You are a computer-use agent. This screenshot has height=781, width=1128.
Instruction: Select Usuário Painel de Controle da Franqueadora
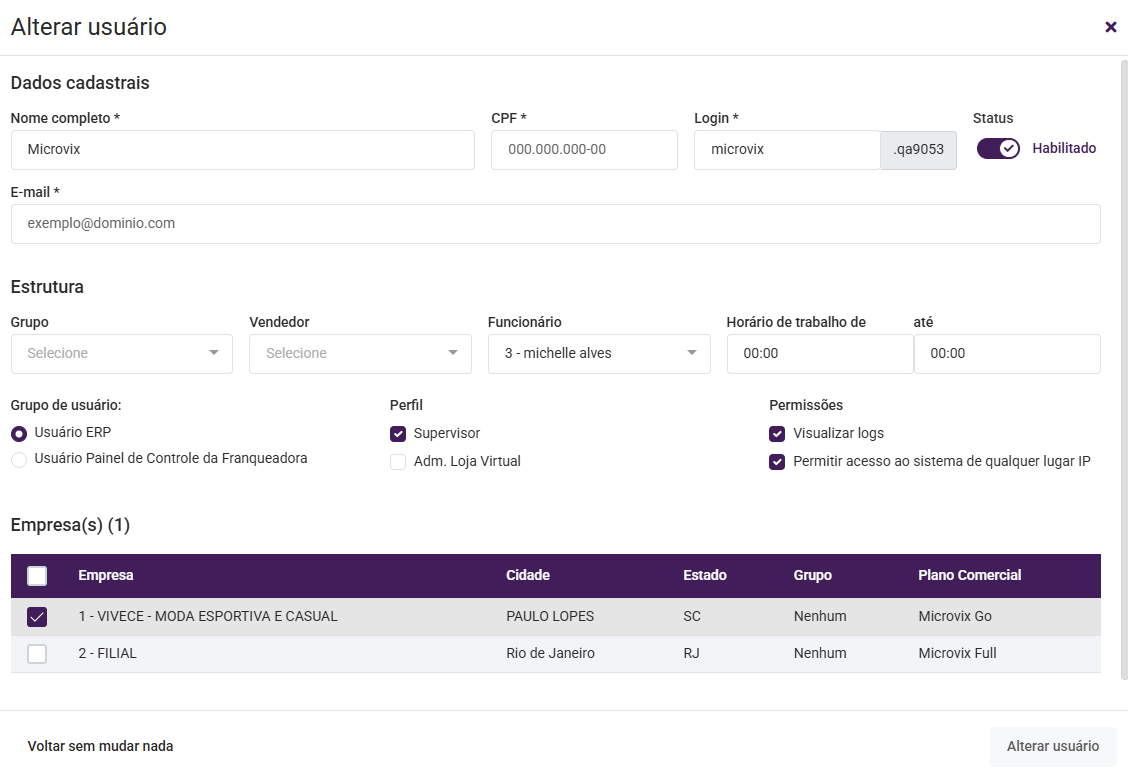pos(19,460)
